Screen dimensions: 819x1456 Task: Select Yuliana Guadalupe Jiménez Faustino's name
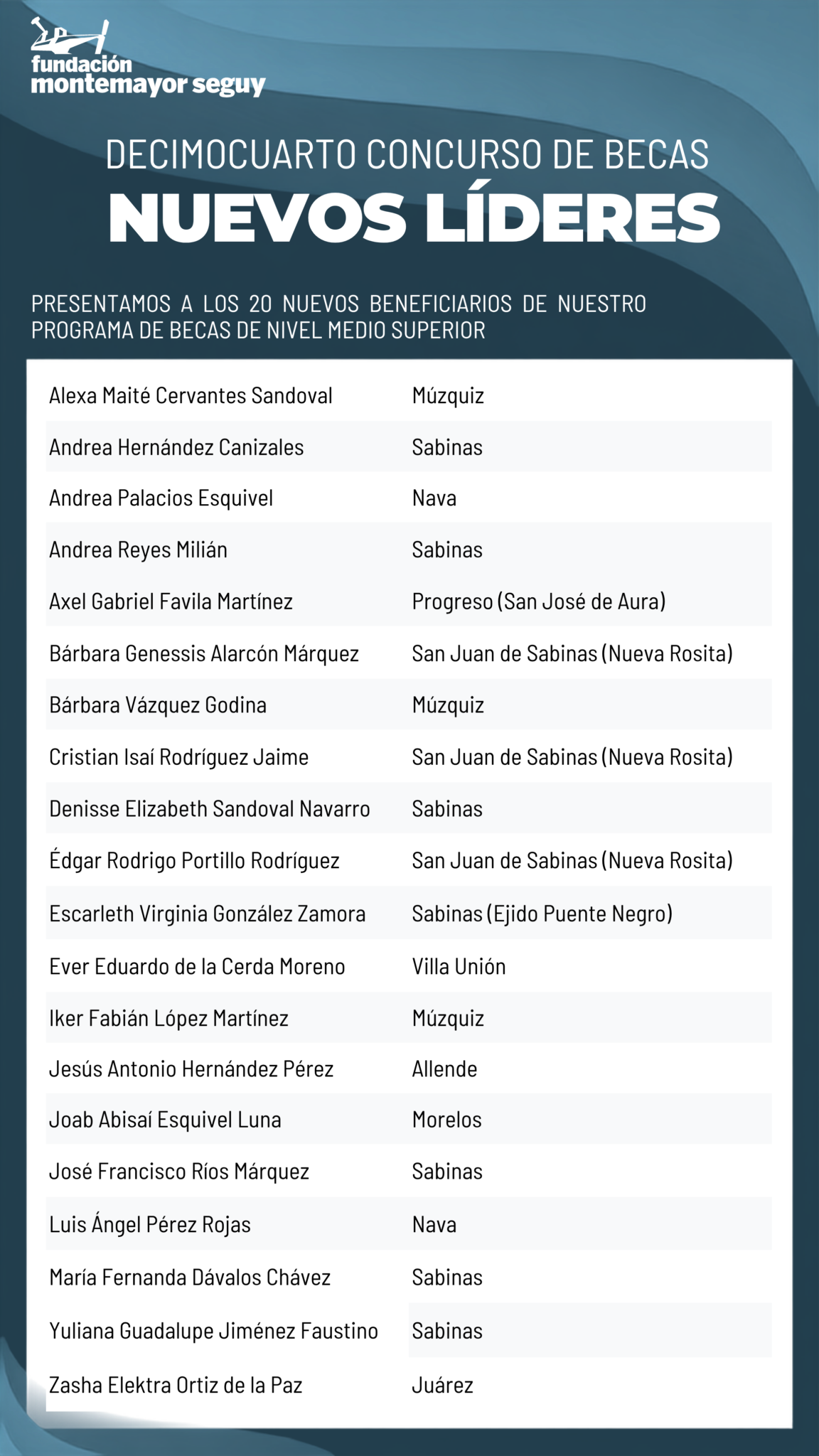213,1331
